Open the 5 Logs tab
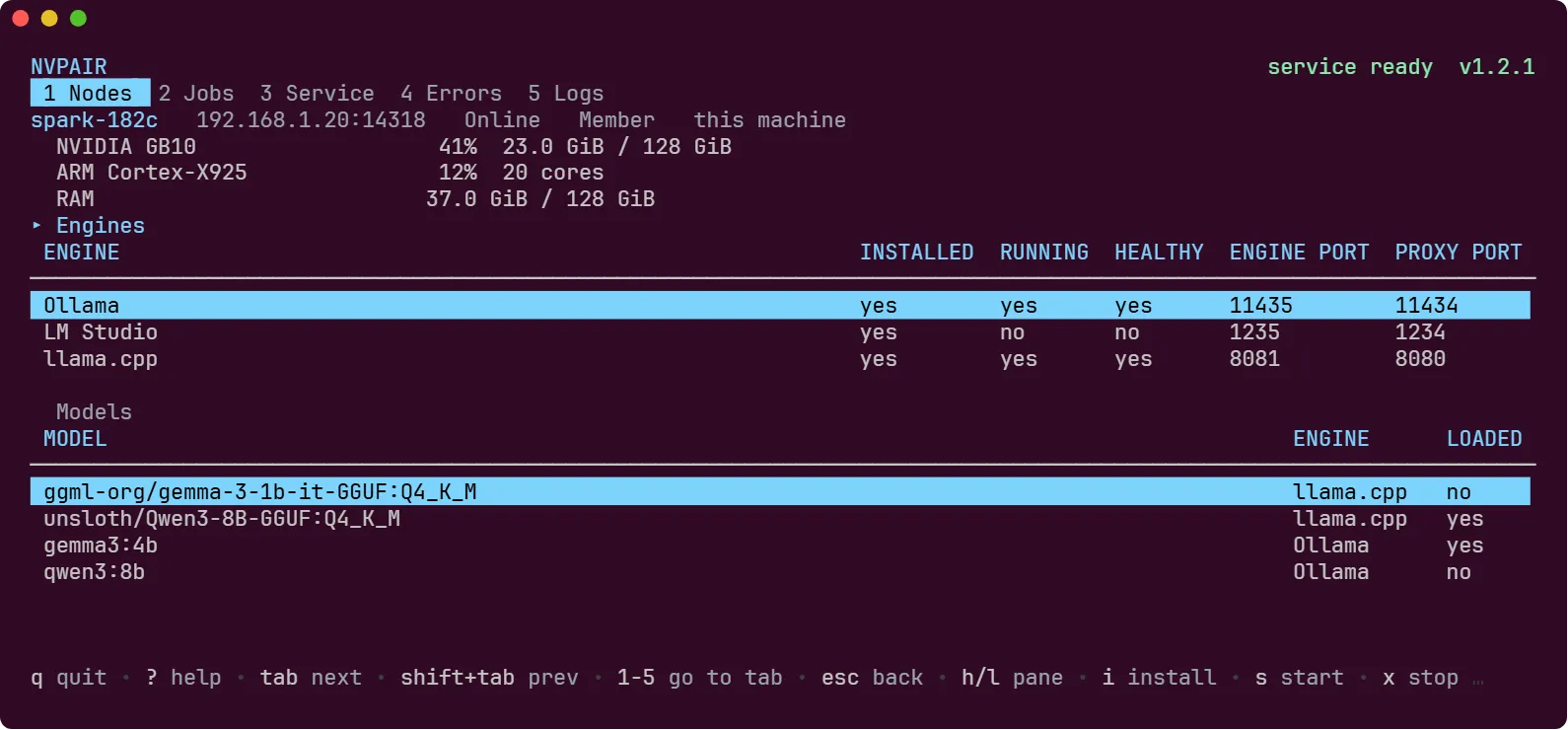The height and width of the screenshot is (730, 1568). [x=565, y=93]
